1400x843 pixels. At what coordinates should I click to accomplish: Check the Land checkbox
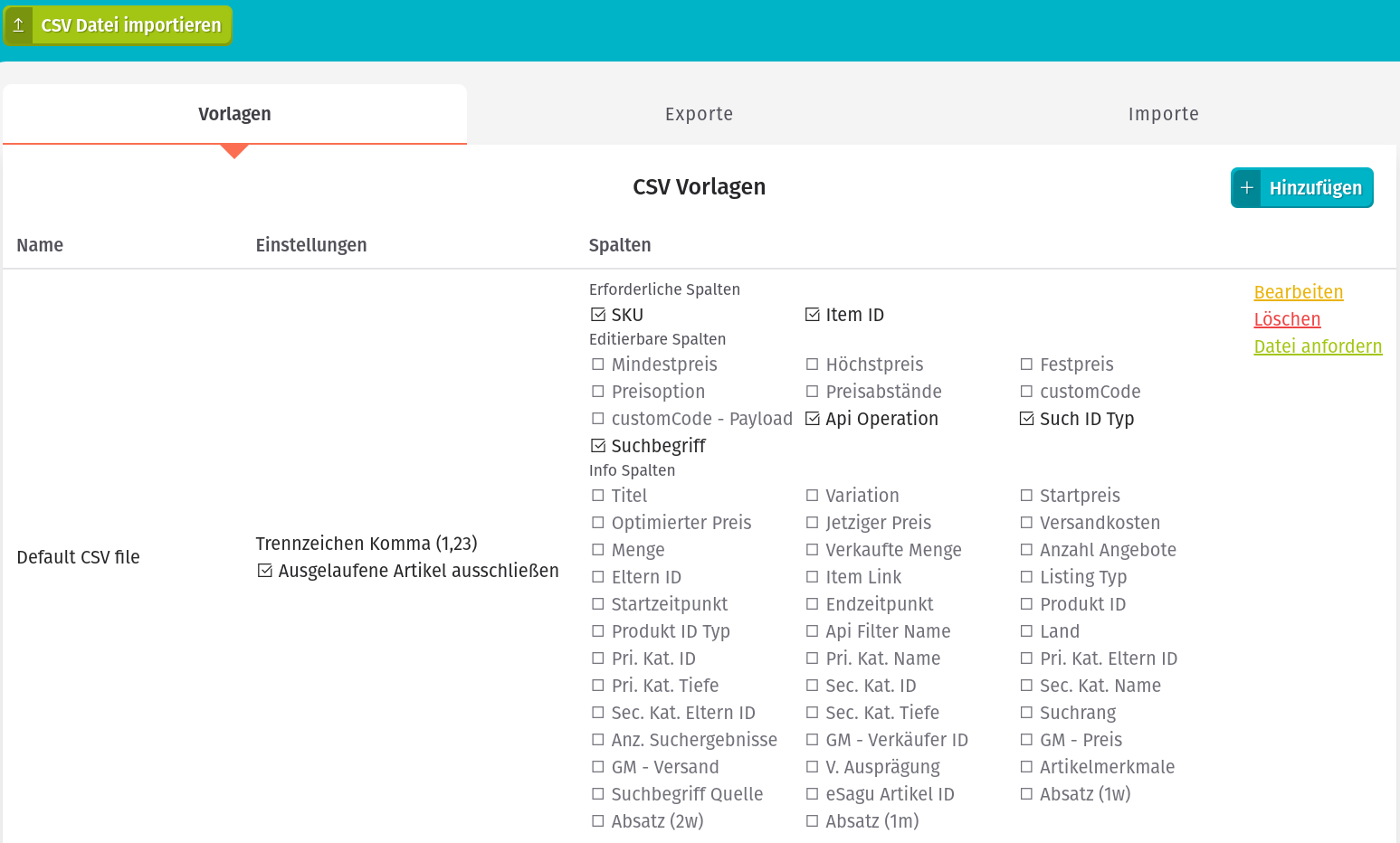point(1026,631)
